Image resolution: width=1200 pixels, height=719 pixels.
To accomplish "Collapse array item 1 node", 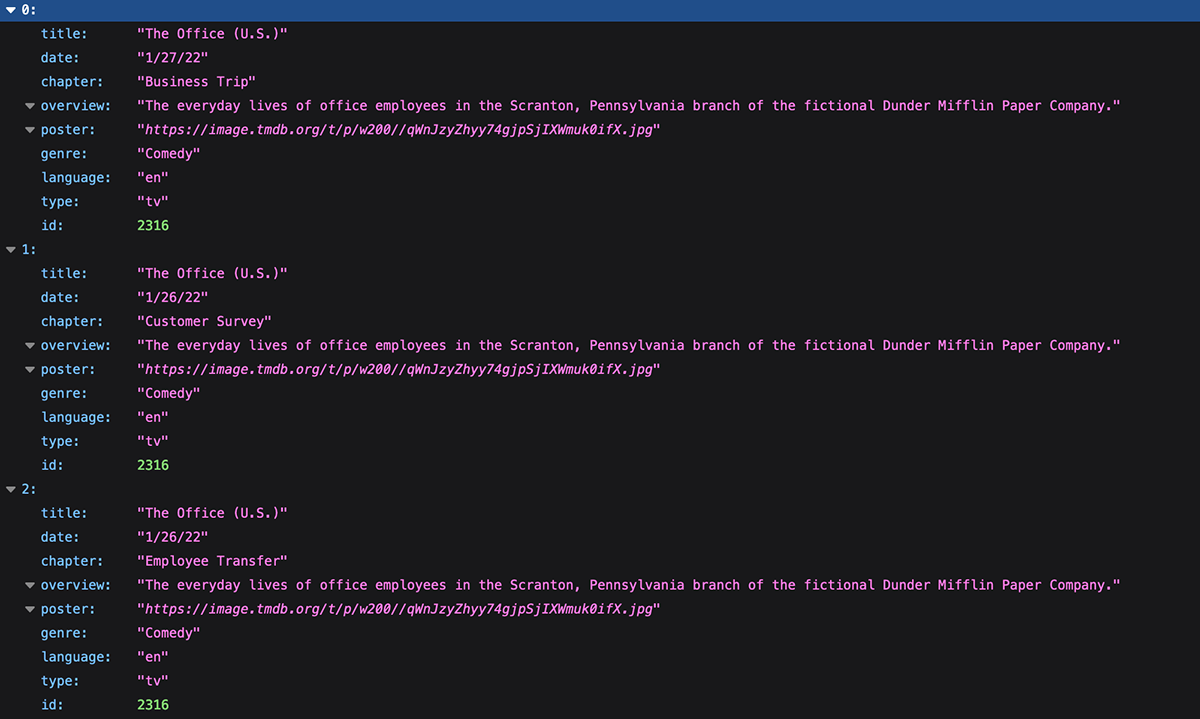I will [x=11, y=250].
